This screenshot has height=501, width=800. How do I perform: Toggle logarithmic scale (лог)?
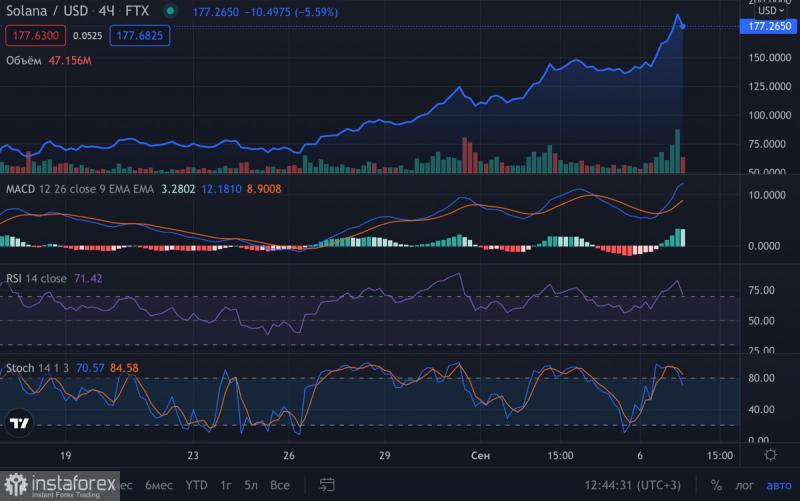pyautogui.click(x=744, y=485)
